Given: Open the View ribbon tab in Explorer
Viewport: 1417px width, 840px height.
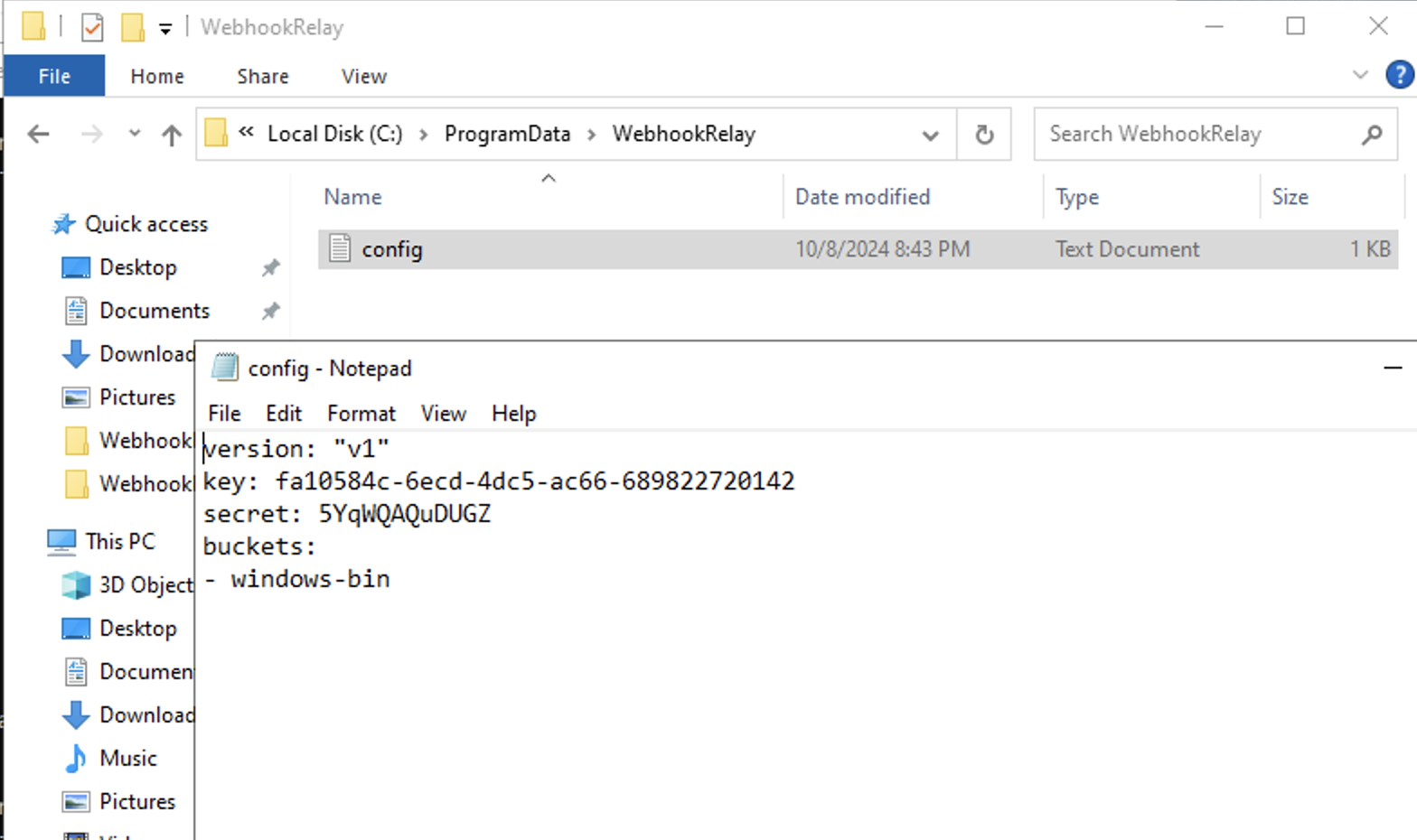Looking at the screenshot, I should pos(364,76).
